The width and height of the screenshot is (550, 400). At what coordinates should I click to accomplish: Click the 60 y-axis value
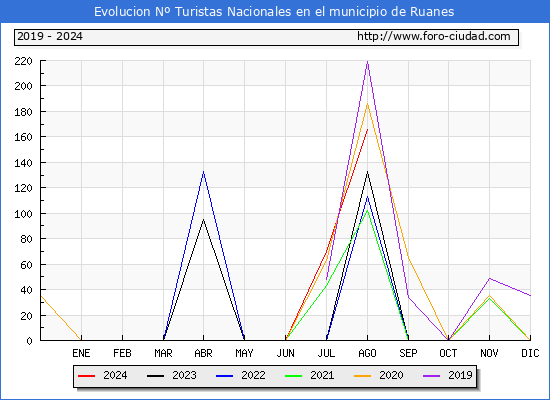(x=27, y=265)
